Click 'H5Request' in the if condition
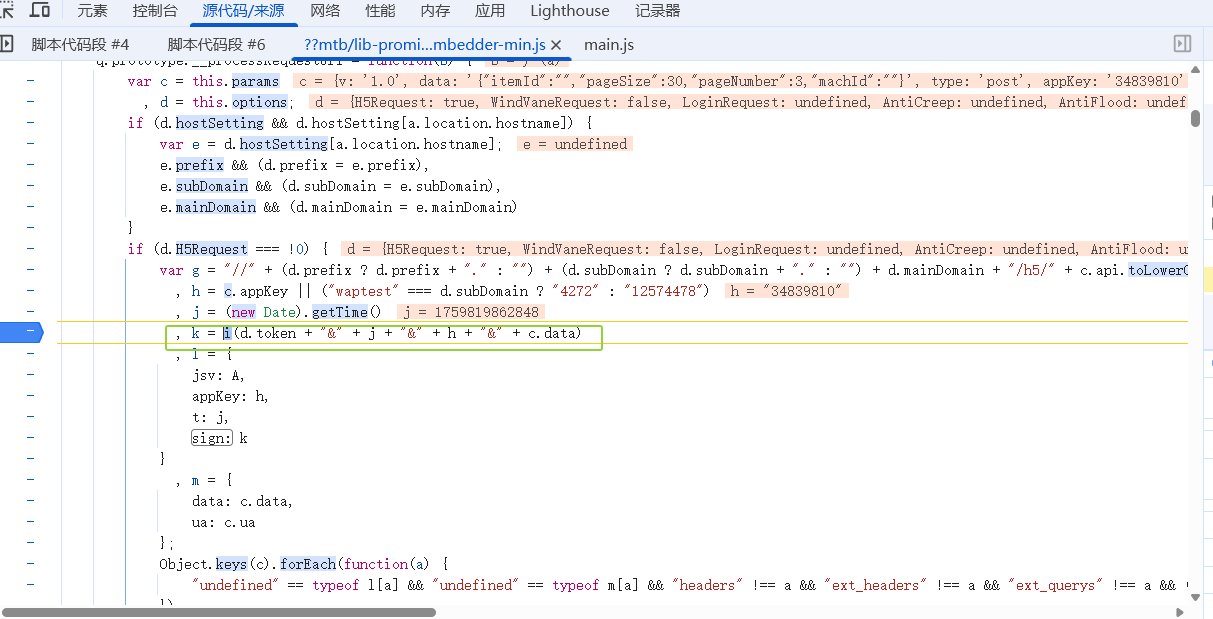Viewport: 1213px width, 619px height. click(x=212, y=248)
